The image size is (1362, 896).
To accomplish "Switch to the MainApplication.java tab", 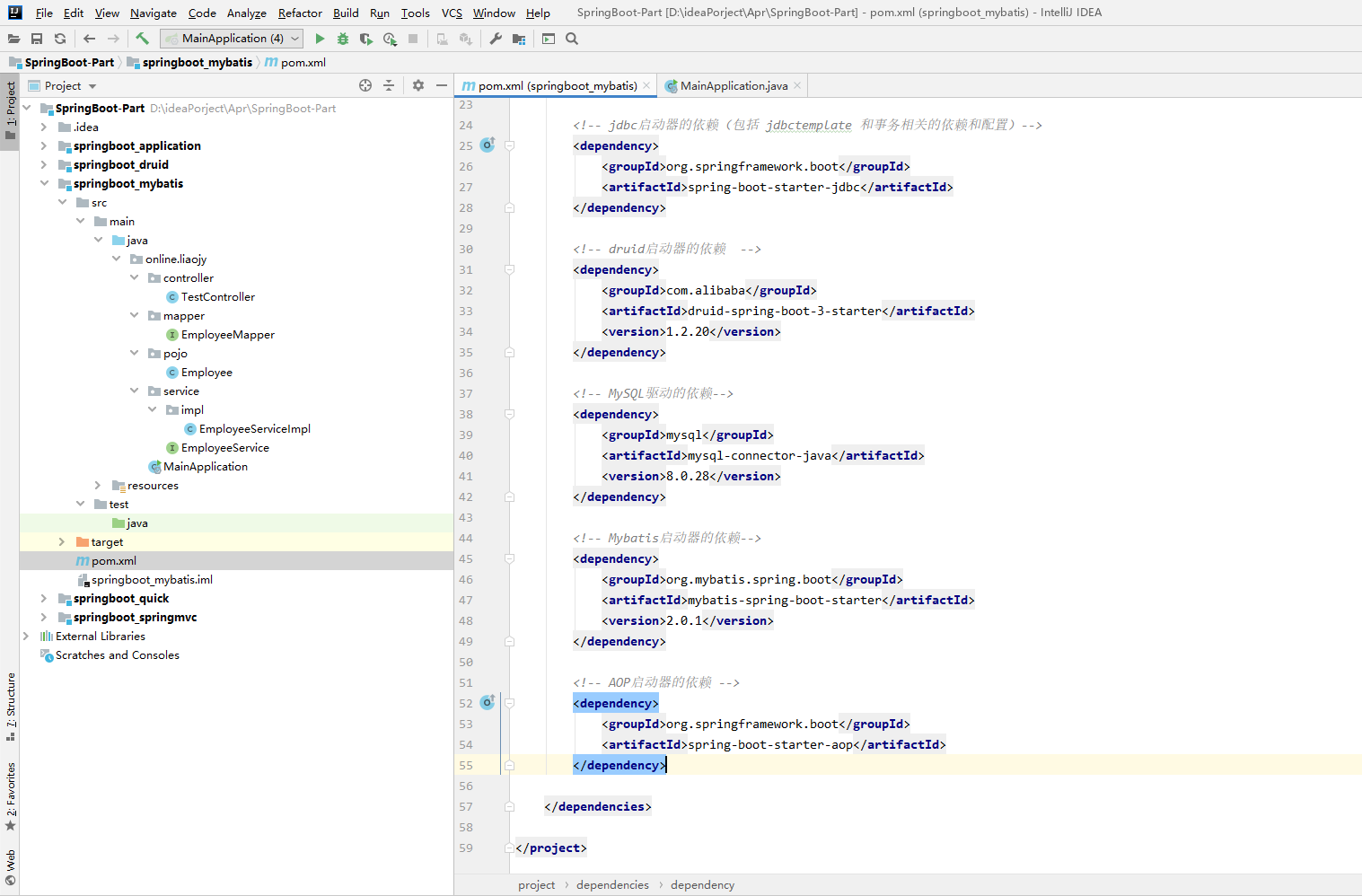I will tap(734, 86).
